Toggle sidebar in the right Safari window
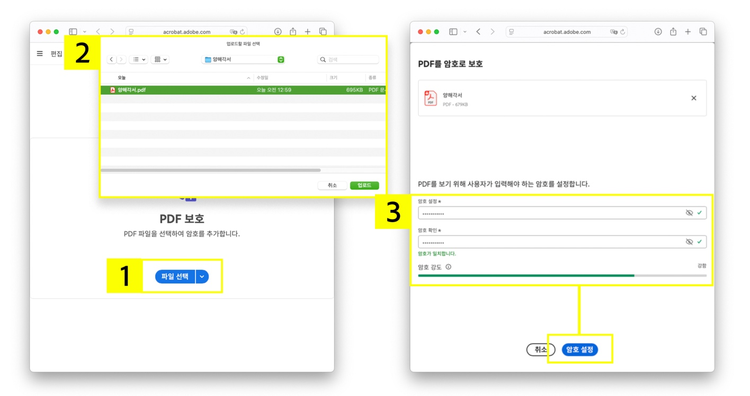The width and height of the screenshot is (750, 396). (x=453, y=32)
